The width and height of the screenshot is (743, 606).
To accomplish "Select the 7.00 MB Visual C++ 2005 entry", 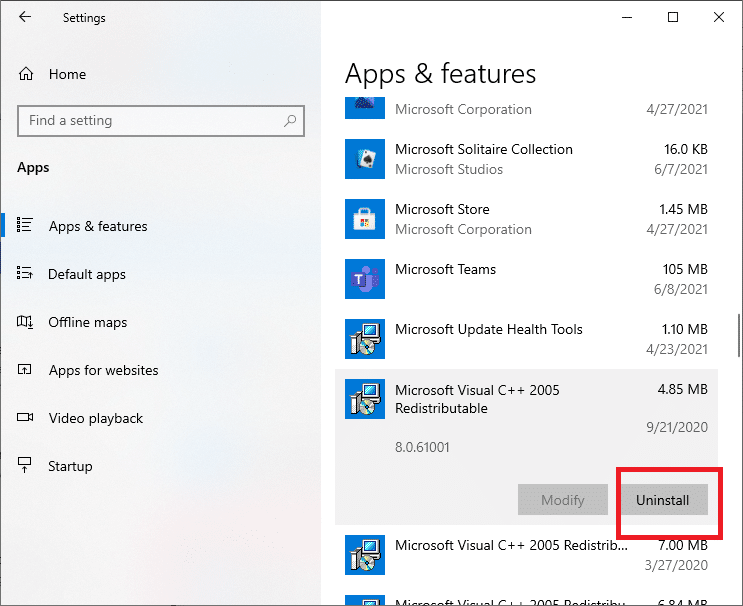I will coord(526,555).
